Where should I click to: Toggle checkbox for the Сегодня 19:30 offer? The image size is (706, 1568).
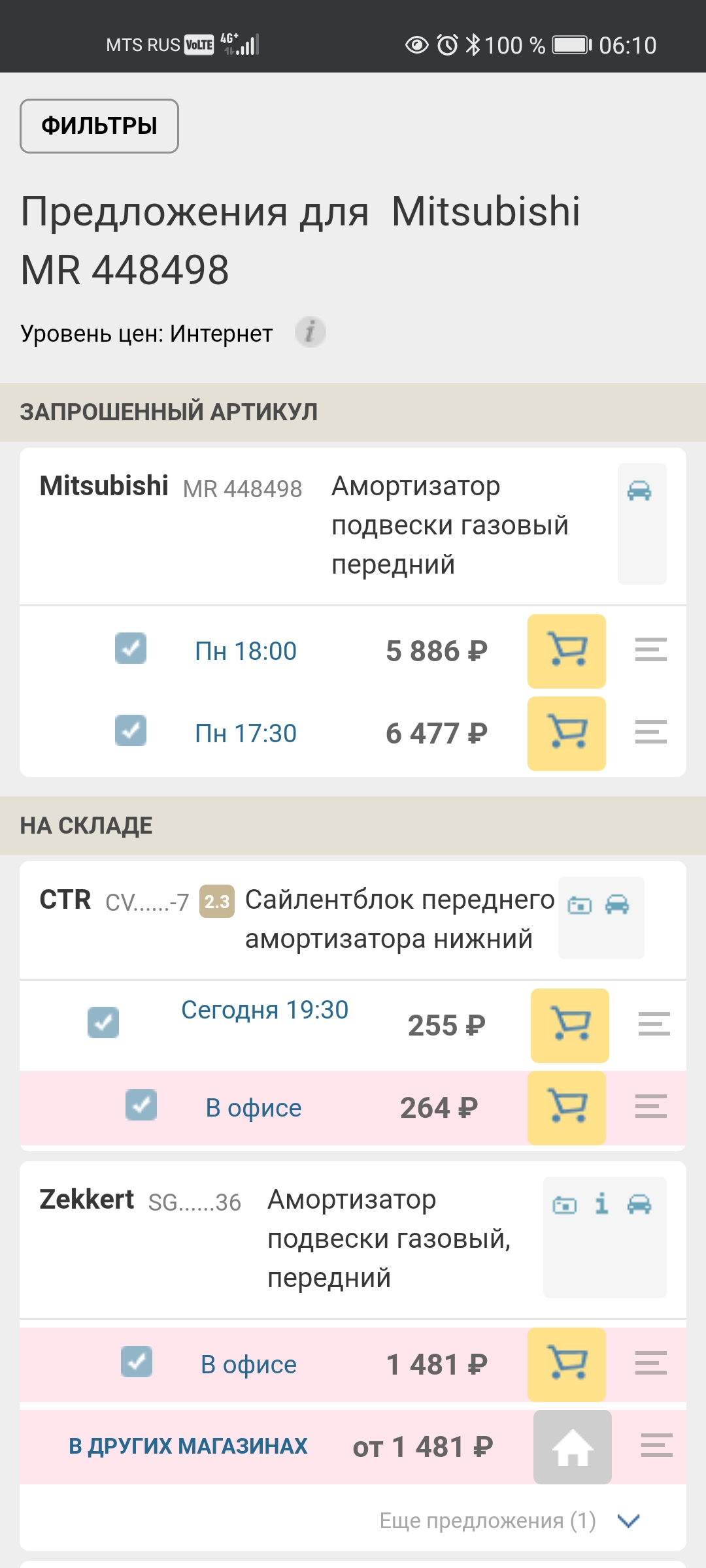(103, 1022)
